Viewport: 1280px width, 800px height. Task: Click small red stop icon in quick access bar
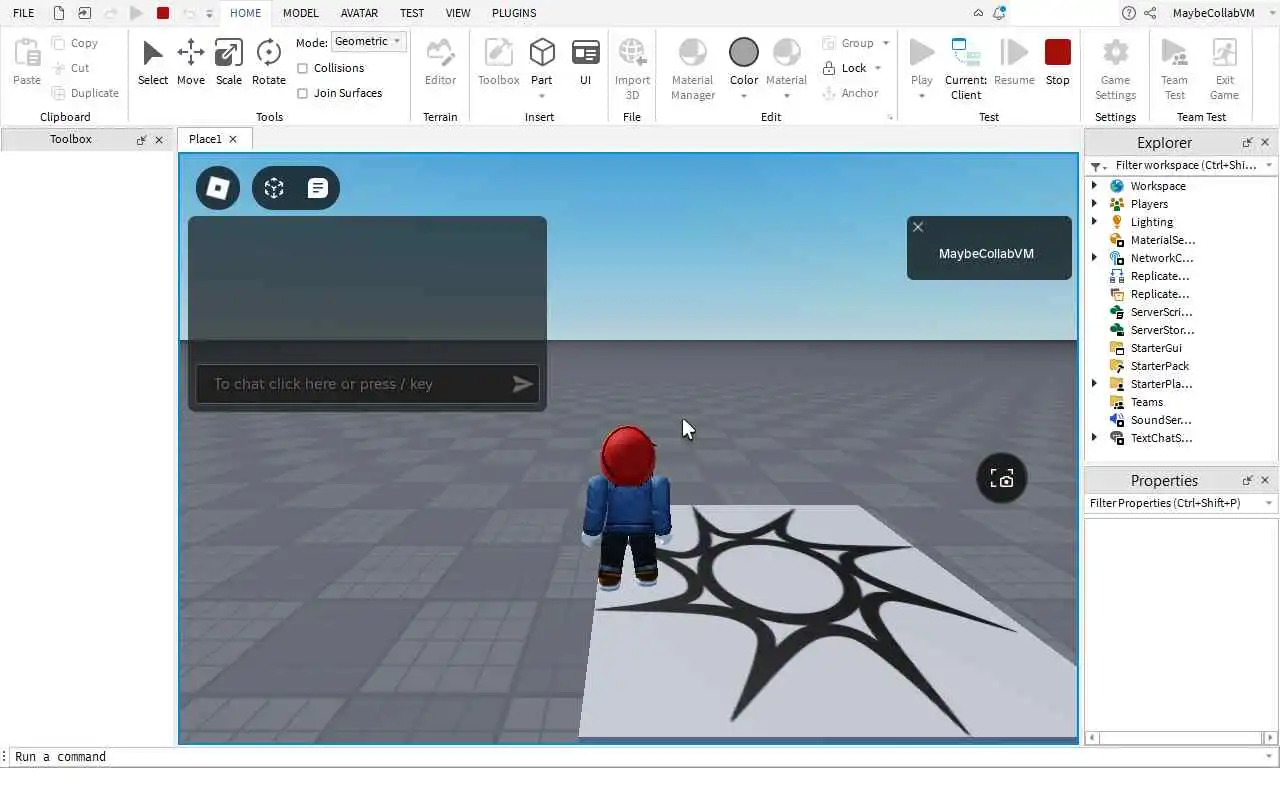point(163,13)
